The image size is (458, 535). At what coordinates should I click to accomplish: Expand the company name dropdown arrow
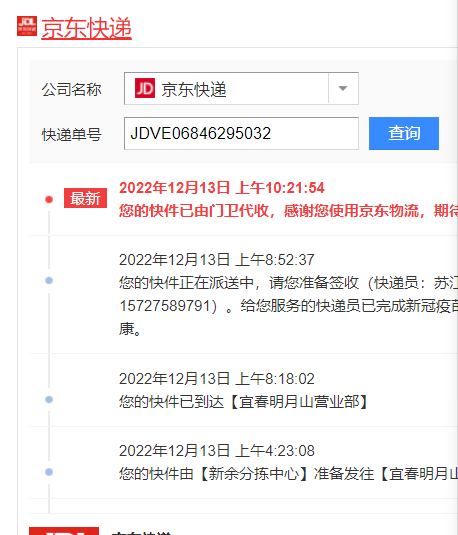pyautogui.click(x=343, y=88)
